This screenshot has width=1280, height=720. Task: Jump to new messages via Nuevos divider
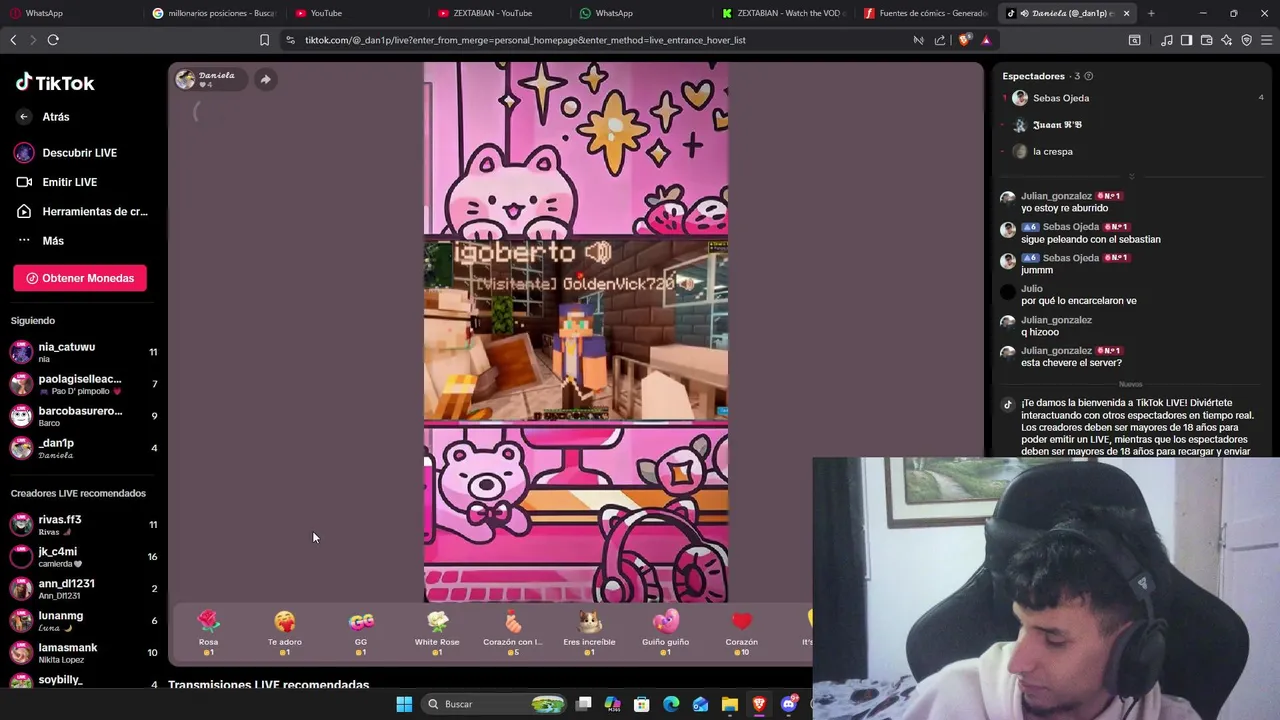tap(1130, 384)
